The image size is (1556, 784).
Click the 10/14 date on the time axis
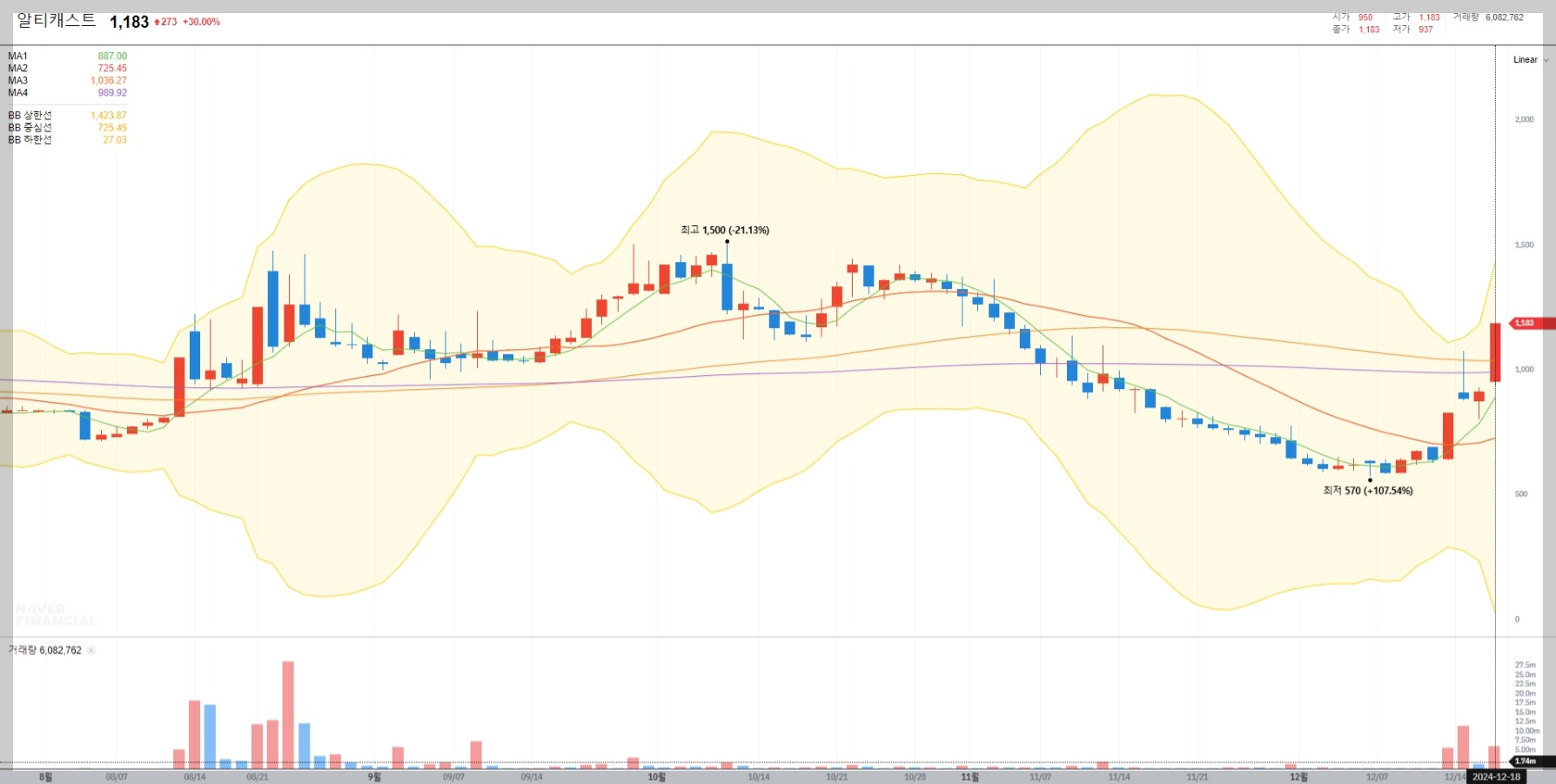[x=759, y=777]
